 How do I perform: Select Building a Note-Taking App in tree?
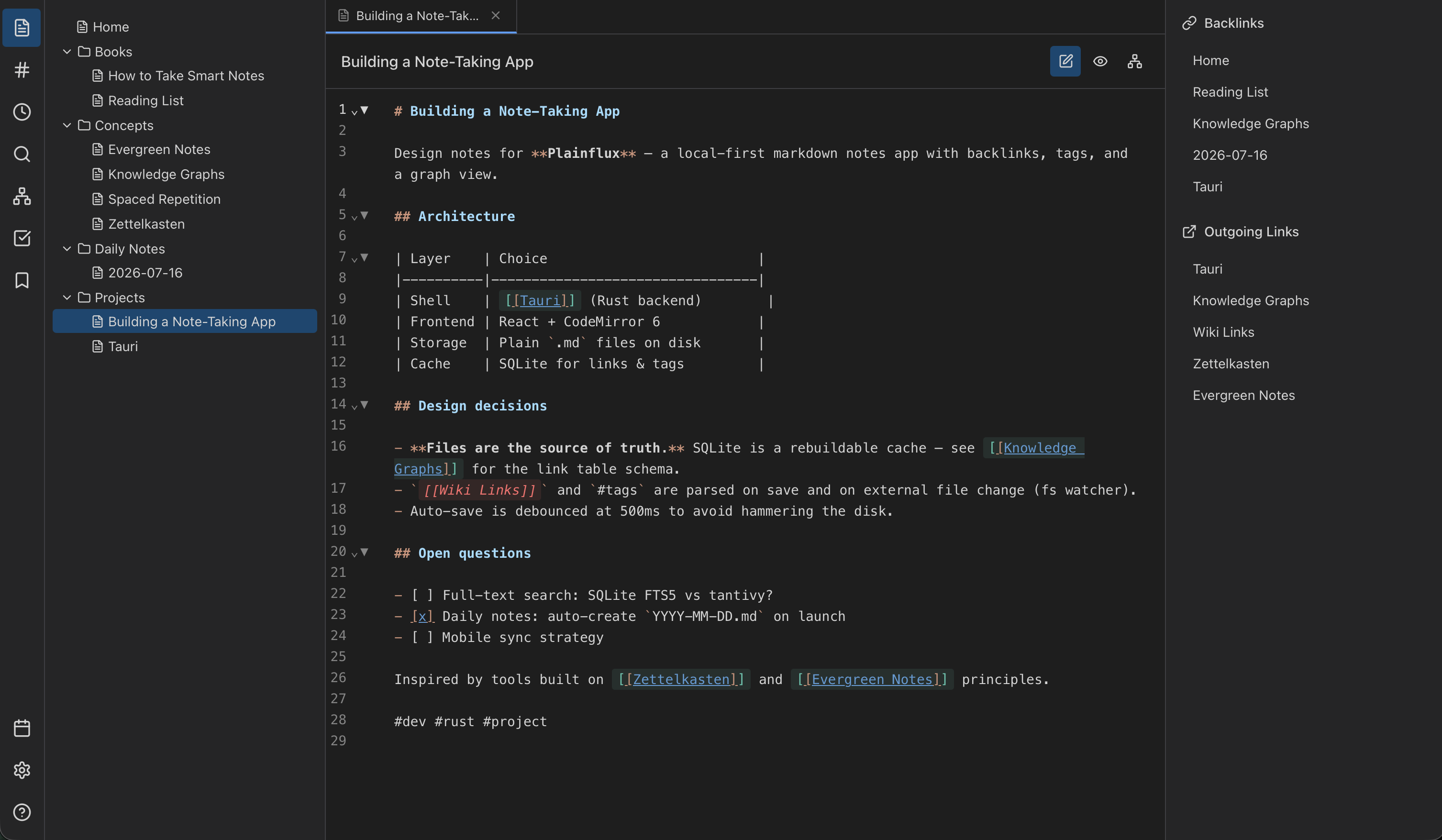185,321
